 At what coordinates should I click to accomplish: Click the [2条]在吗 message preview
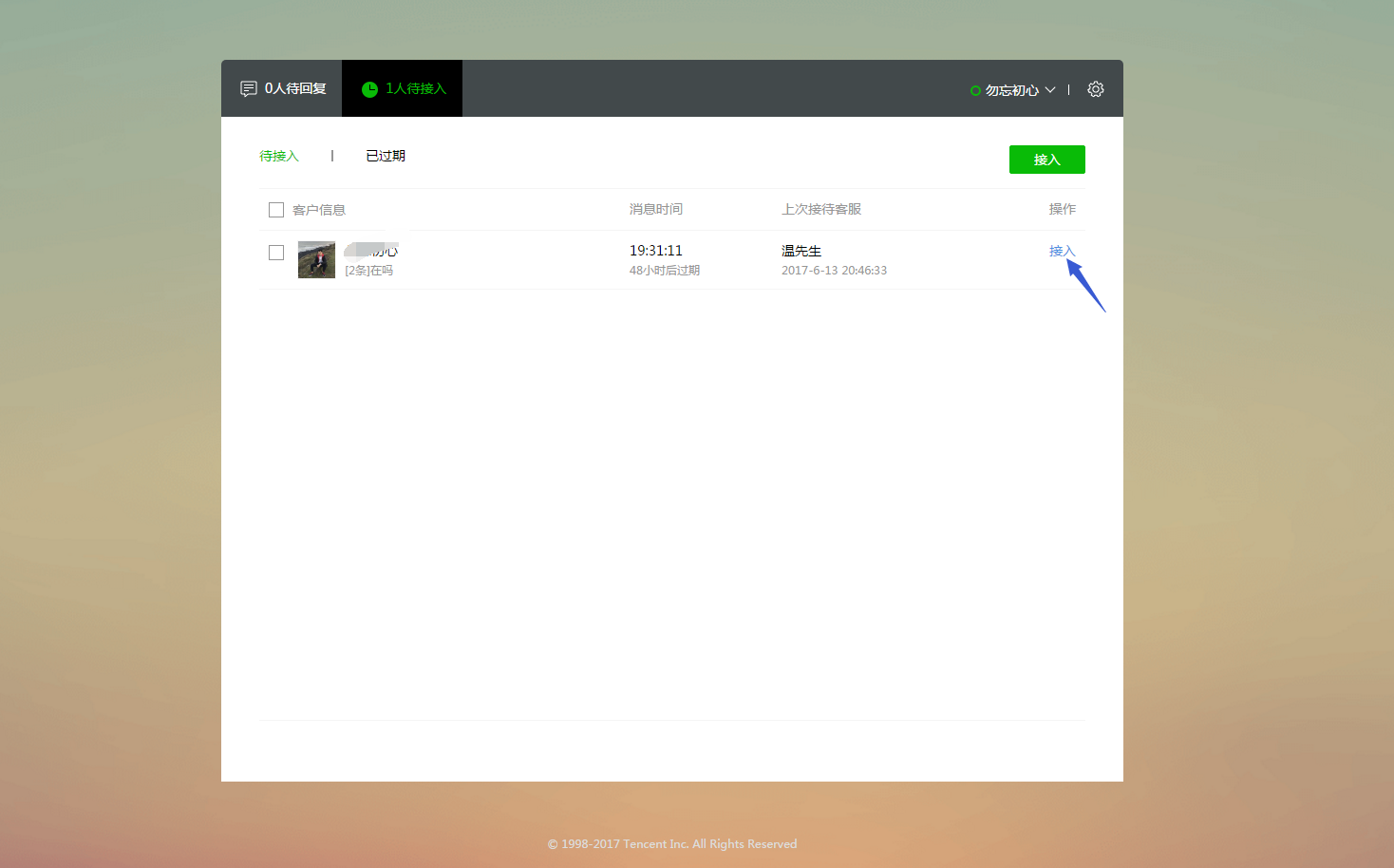coord(368,271)
